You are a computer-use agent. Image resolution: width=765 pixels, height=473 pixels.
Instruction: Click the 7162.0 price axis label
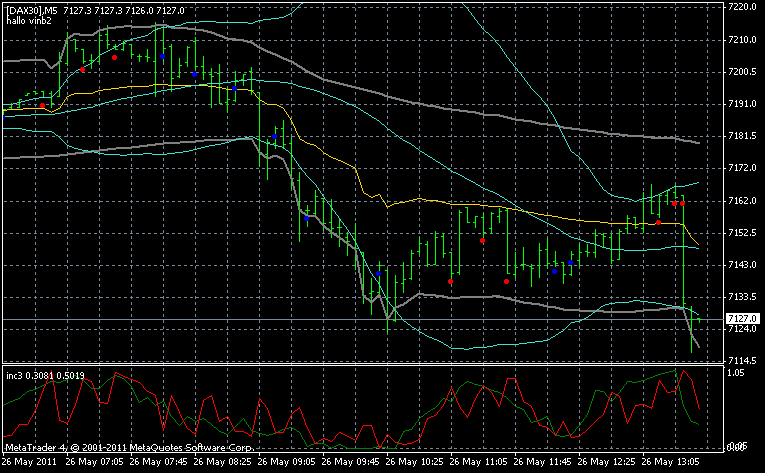tap(742, 201)
